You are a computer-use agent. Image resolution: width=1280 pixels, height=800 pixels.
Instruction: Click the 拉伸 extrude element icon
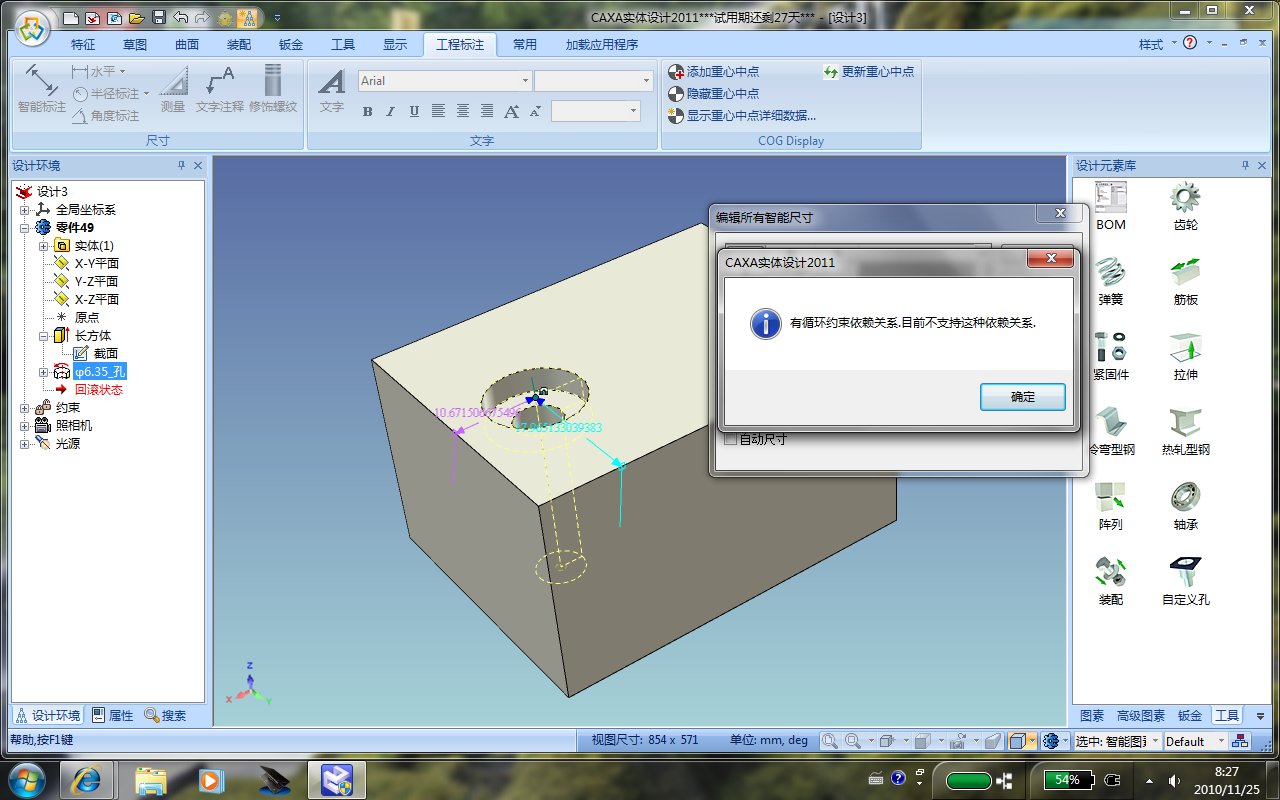tap(1185, 348)
